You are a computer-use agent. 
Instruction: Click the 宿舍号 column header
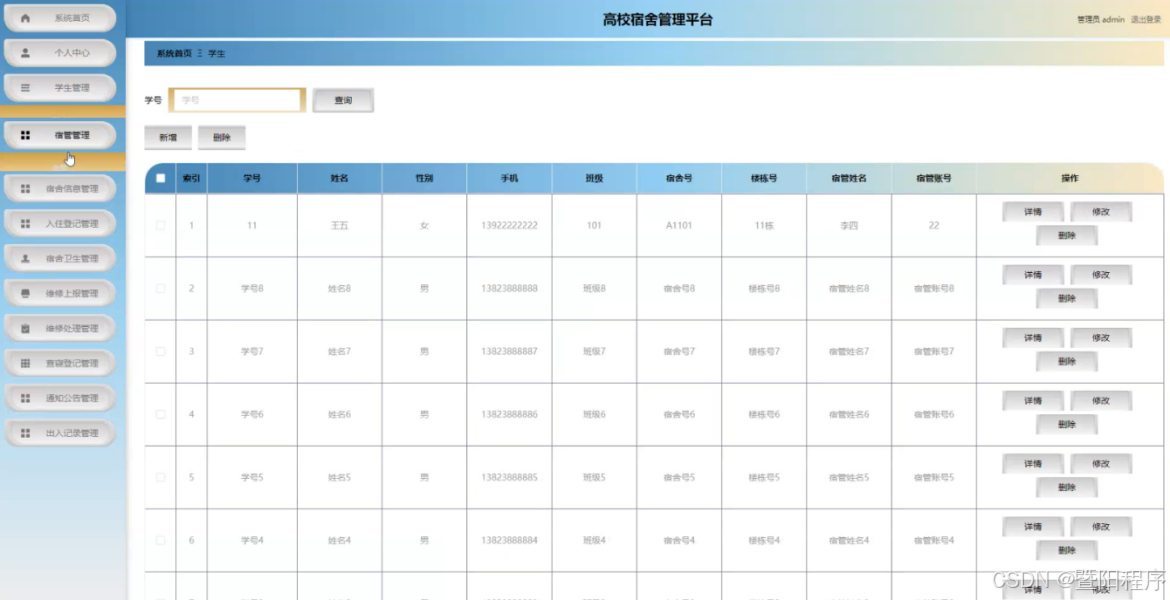point(679,178)
